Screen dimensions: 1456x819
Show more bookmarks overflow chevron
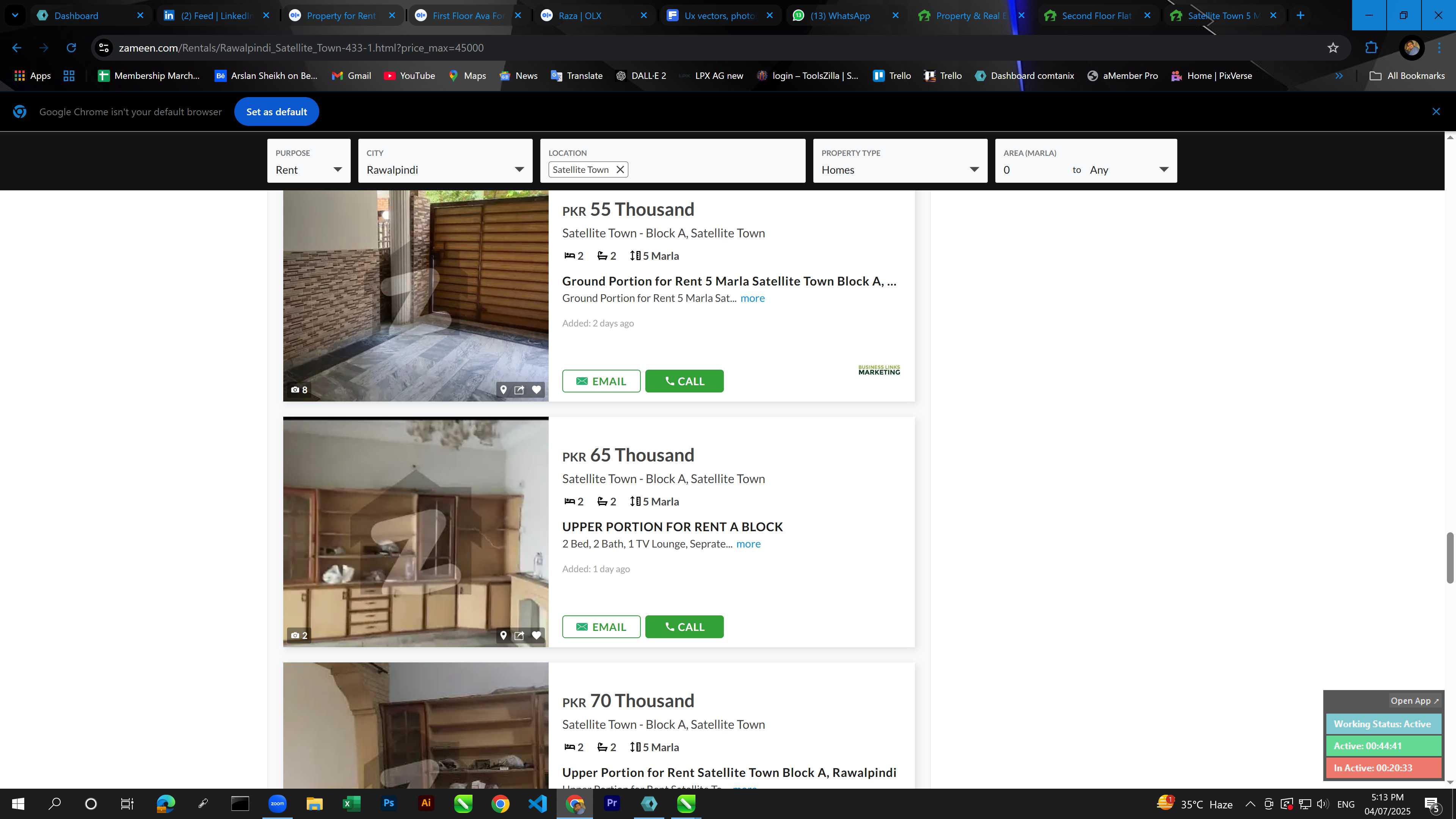[x=1338, y=76]
